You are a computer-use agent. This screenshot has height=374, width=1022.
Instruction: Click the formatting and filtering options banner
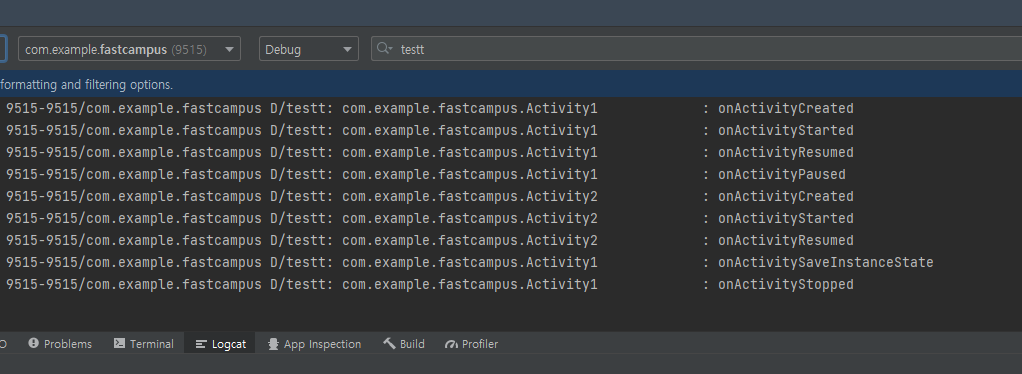click(x=511, y=85)
